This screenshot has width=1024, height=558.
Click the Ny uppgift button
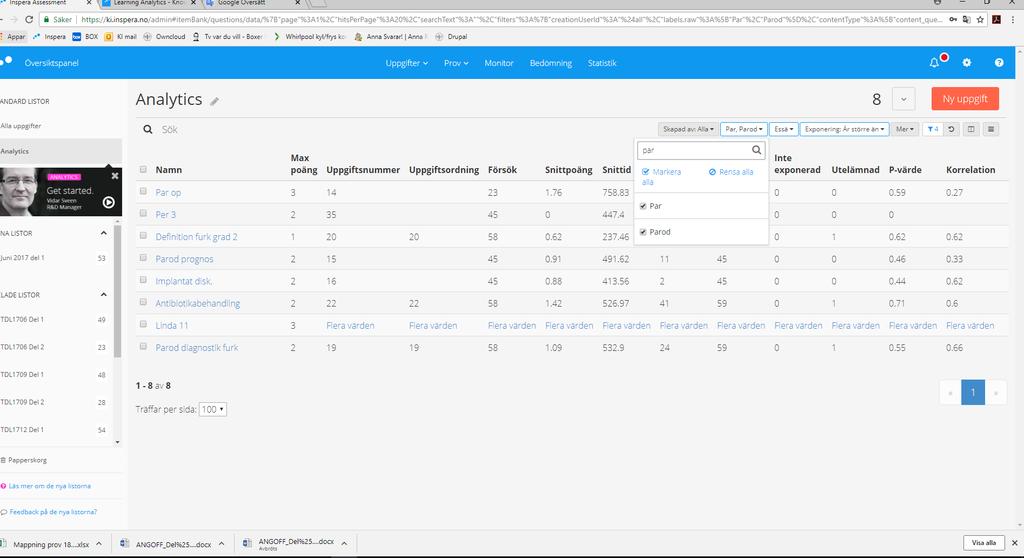pyautogui.click(x=965, y=99)
